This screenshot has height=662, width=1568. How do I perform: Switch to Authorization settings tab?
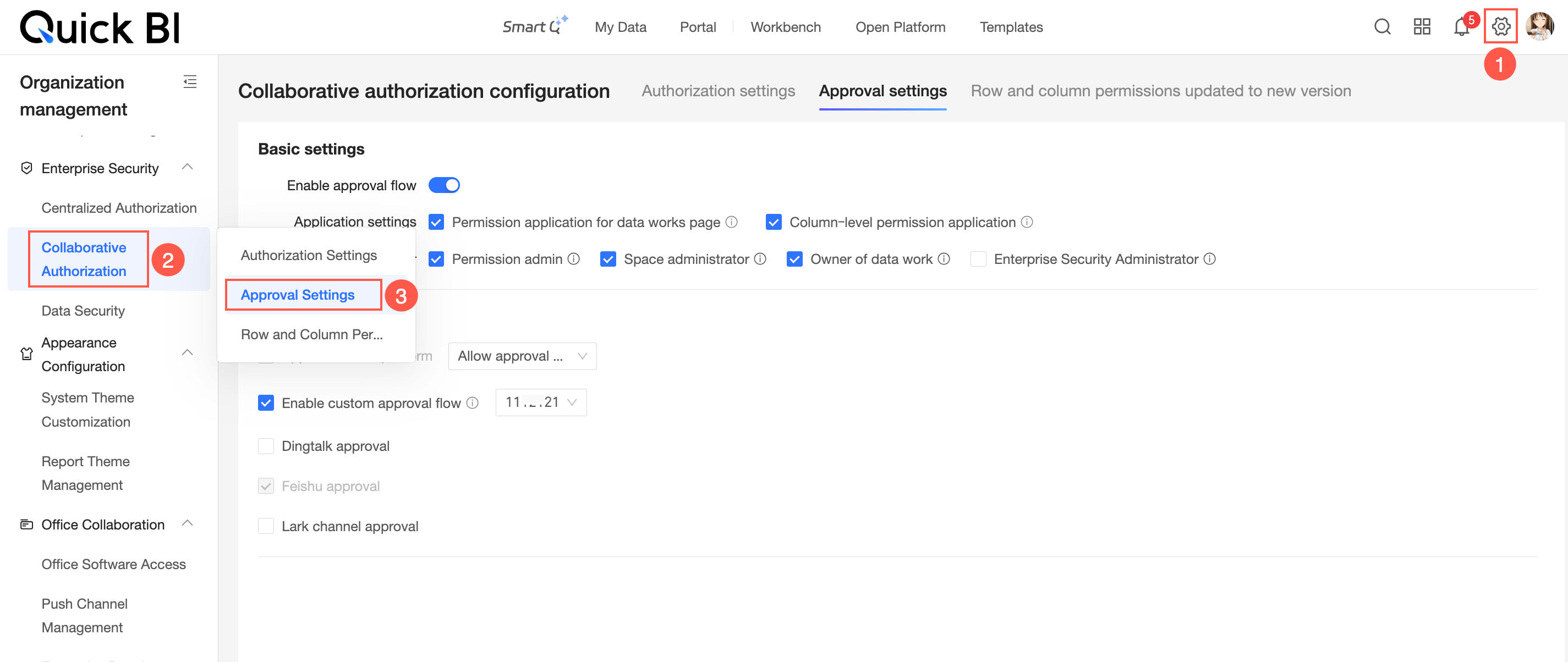717,91
